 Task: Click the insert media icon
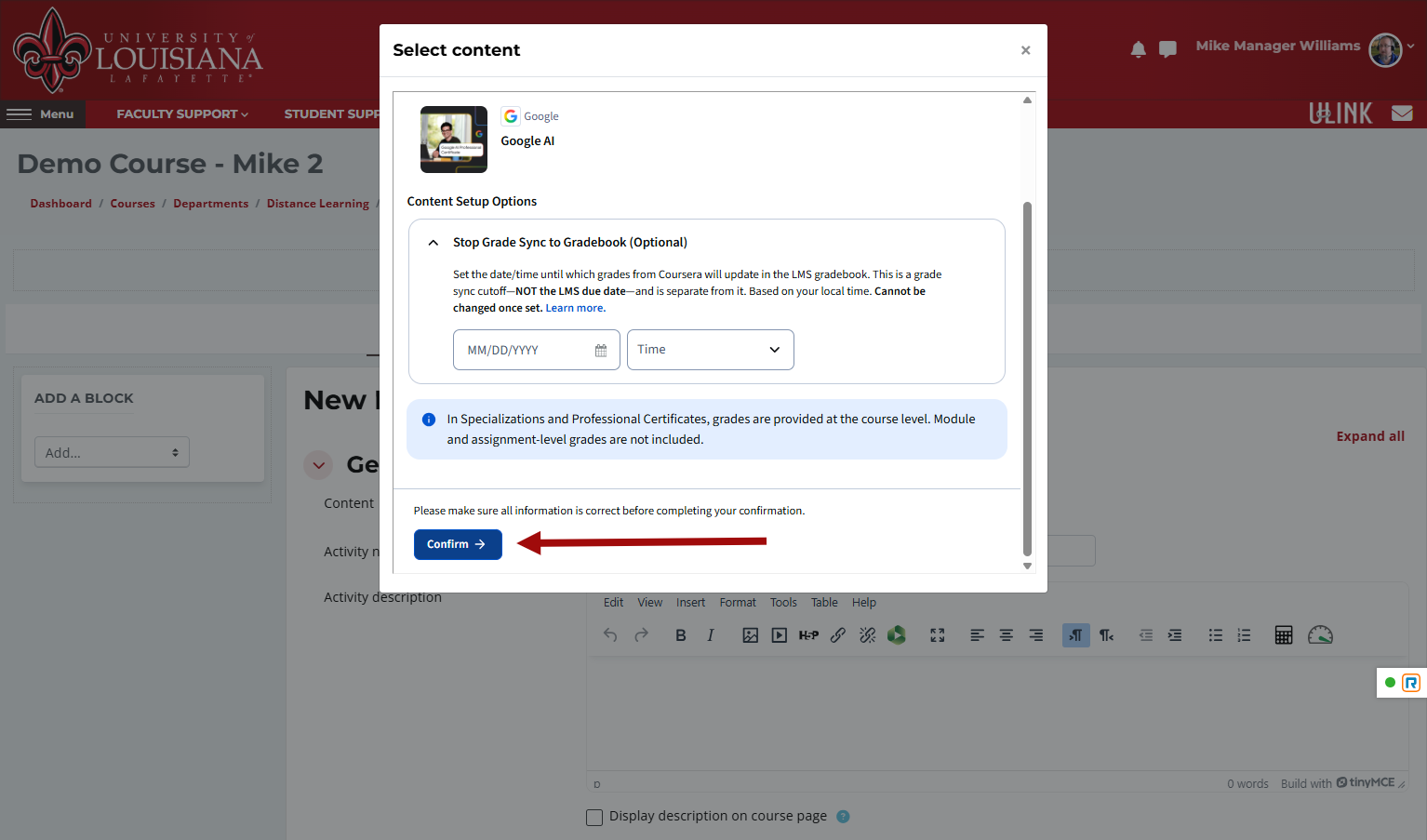pos(780,635)
